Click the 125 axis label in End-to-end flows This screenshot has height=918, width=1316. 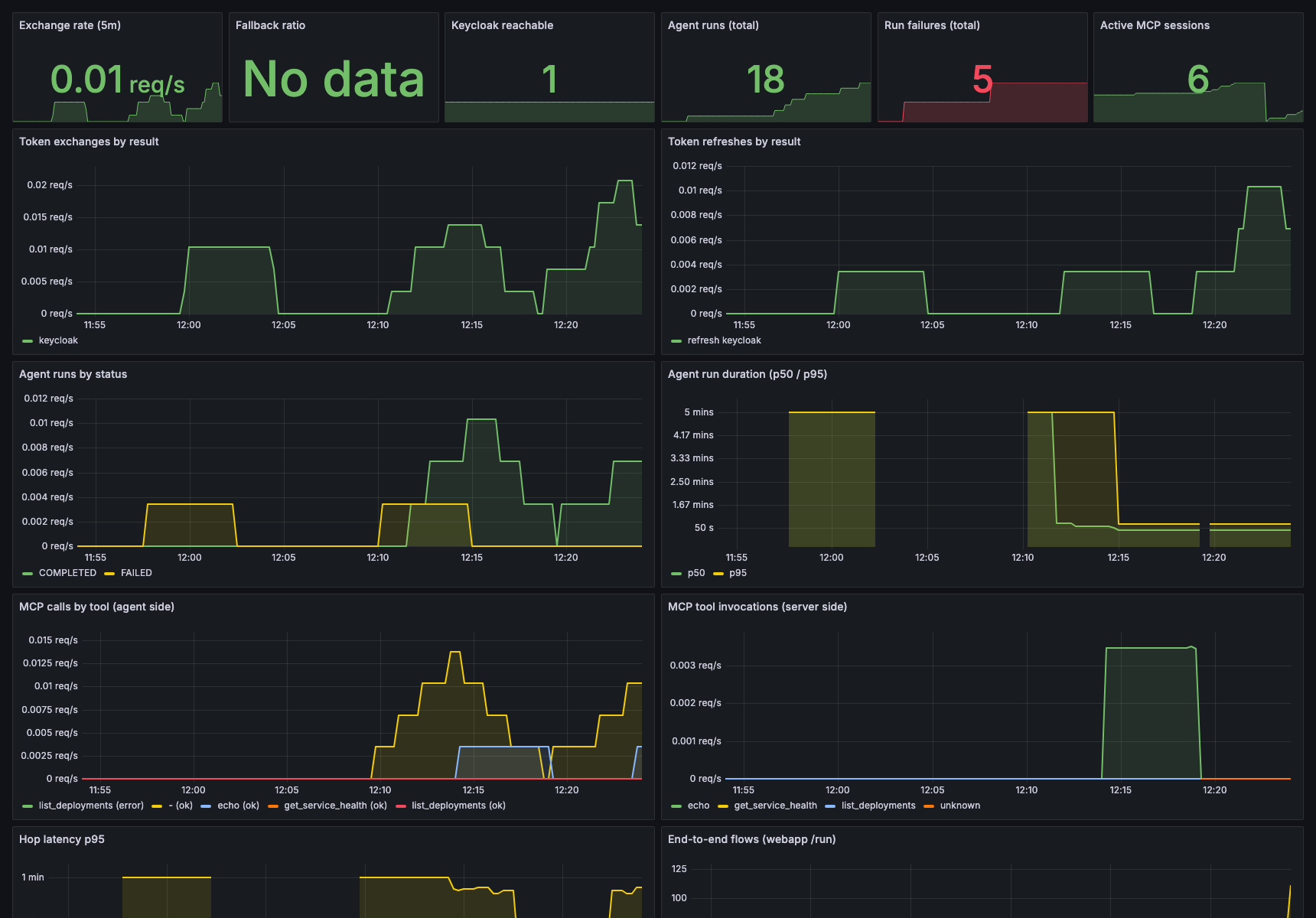[x=679, y=869]
